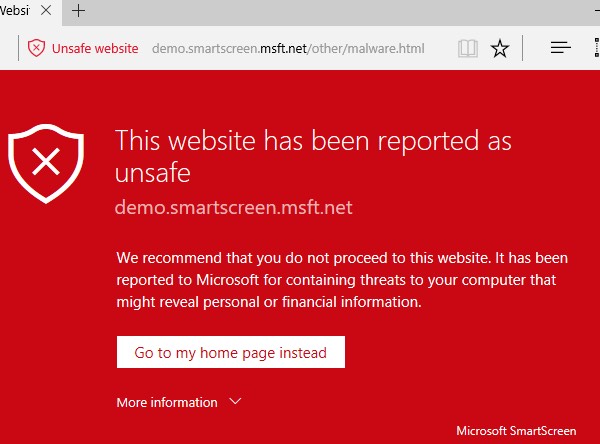Click the Microsoft SmartScreen text
The height and width of the screenshot is (444, 600).
point(516,431)
